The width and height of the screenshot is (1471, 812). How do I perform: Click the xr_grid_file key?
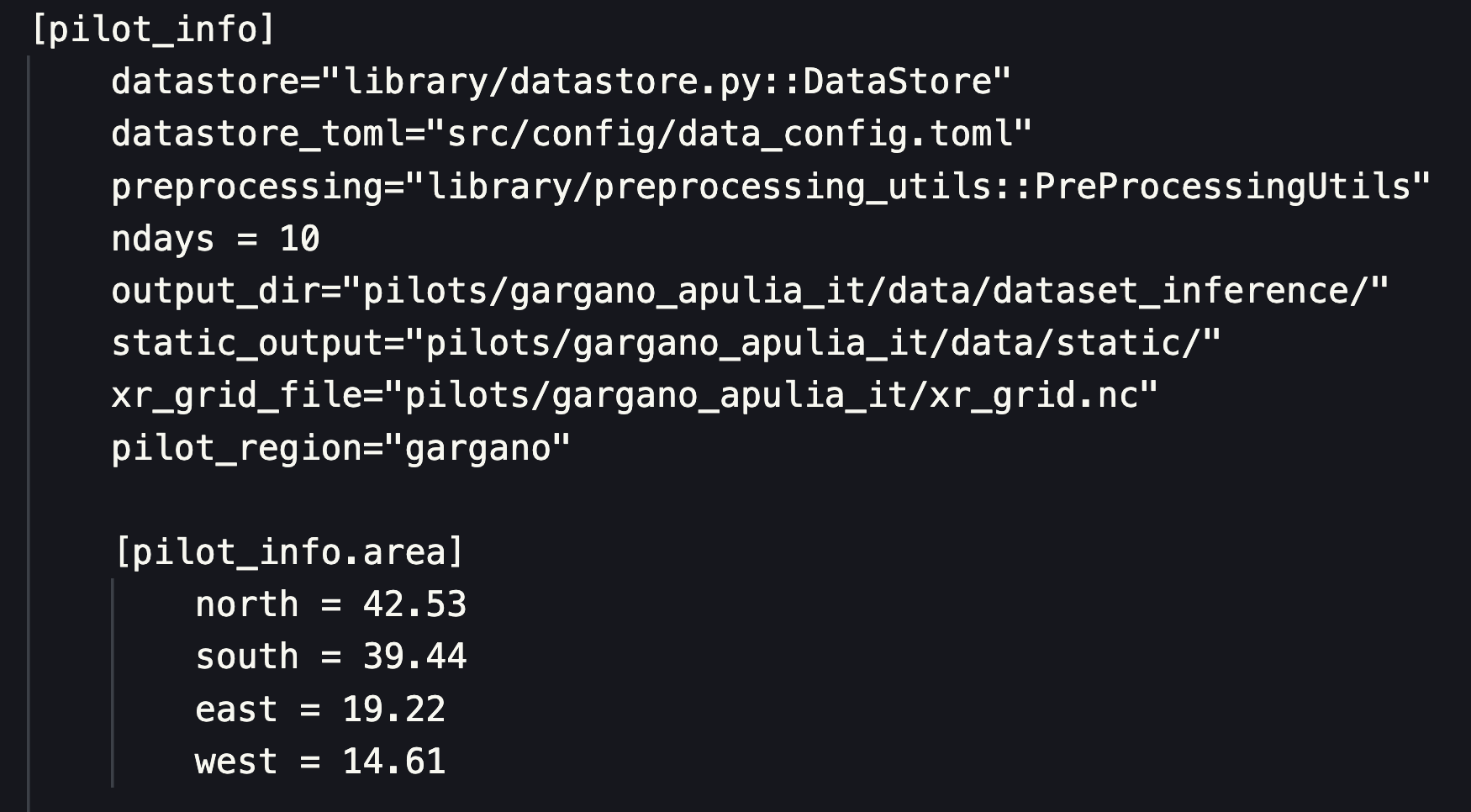pos(236,395)
